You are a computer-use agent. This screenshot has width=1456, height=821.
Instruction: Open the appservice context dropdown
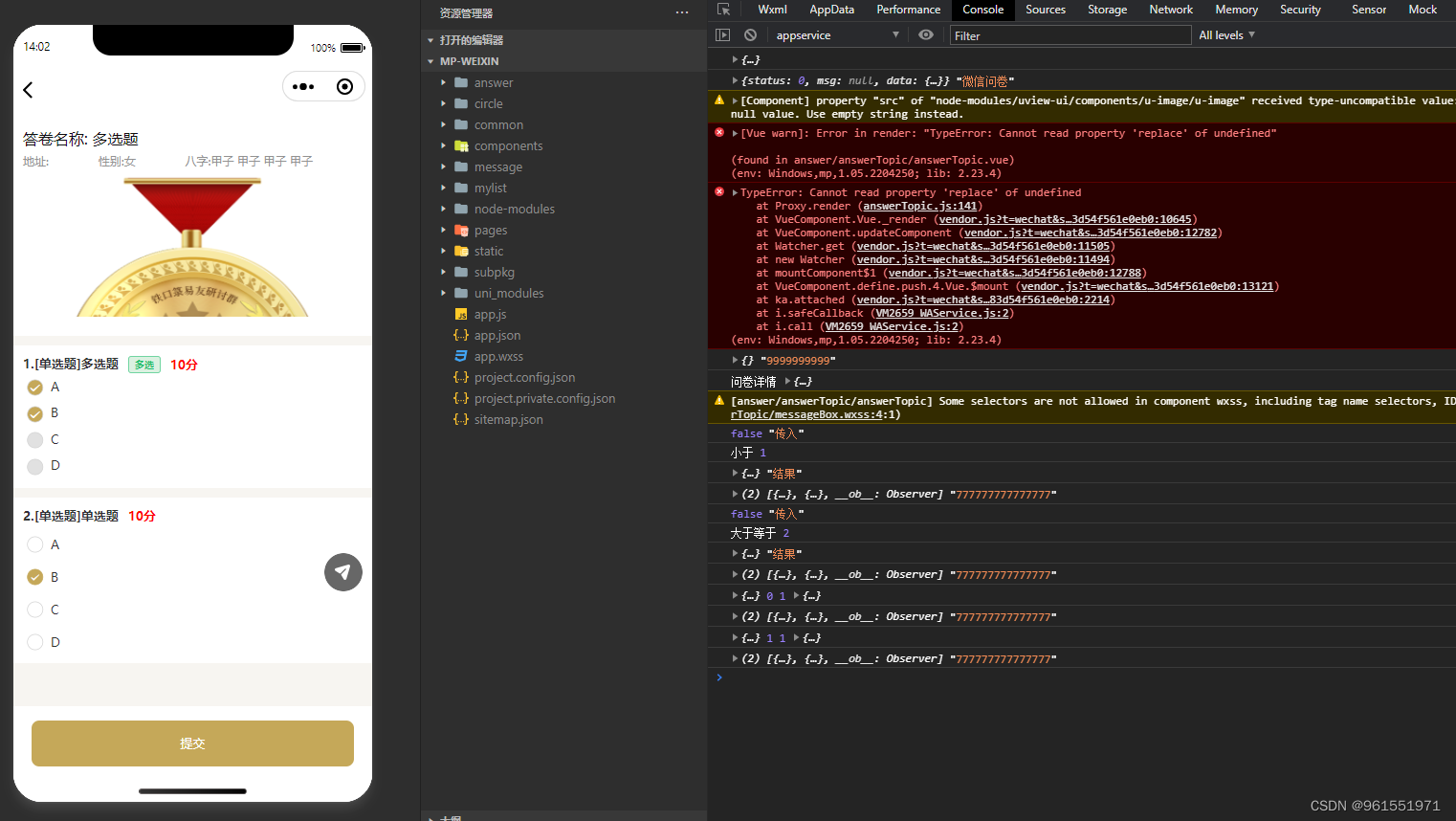837,35
